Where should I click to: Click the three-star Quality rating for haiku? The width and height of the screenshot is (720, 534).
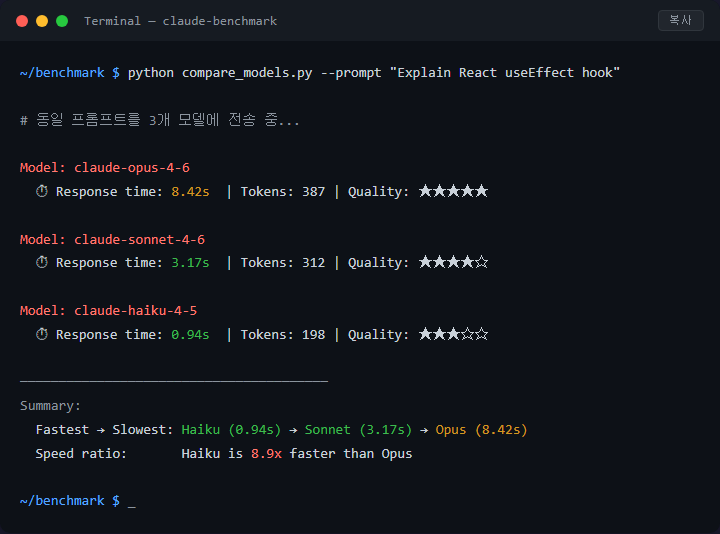[x=453, y=334]
